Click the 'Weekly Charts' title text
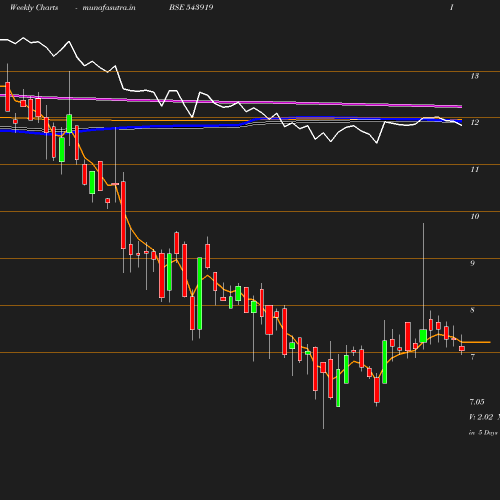This screenshot has height=500, width=500. click(x=34, y=8)
